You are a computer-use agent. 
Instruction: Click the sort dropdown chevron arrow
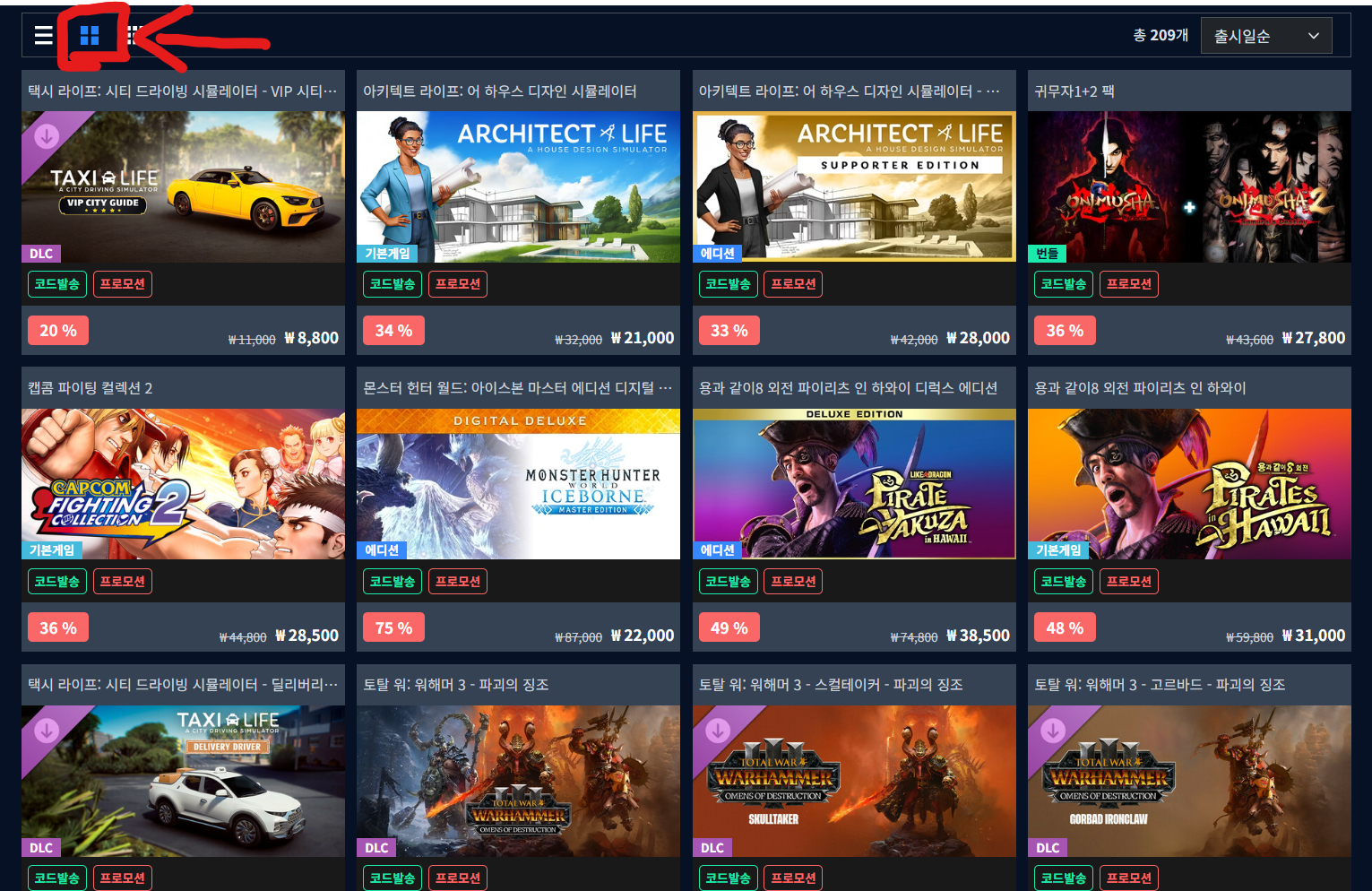[1314, 36]
